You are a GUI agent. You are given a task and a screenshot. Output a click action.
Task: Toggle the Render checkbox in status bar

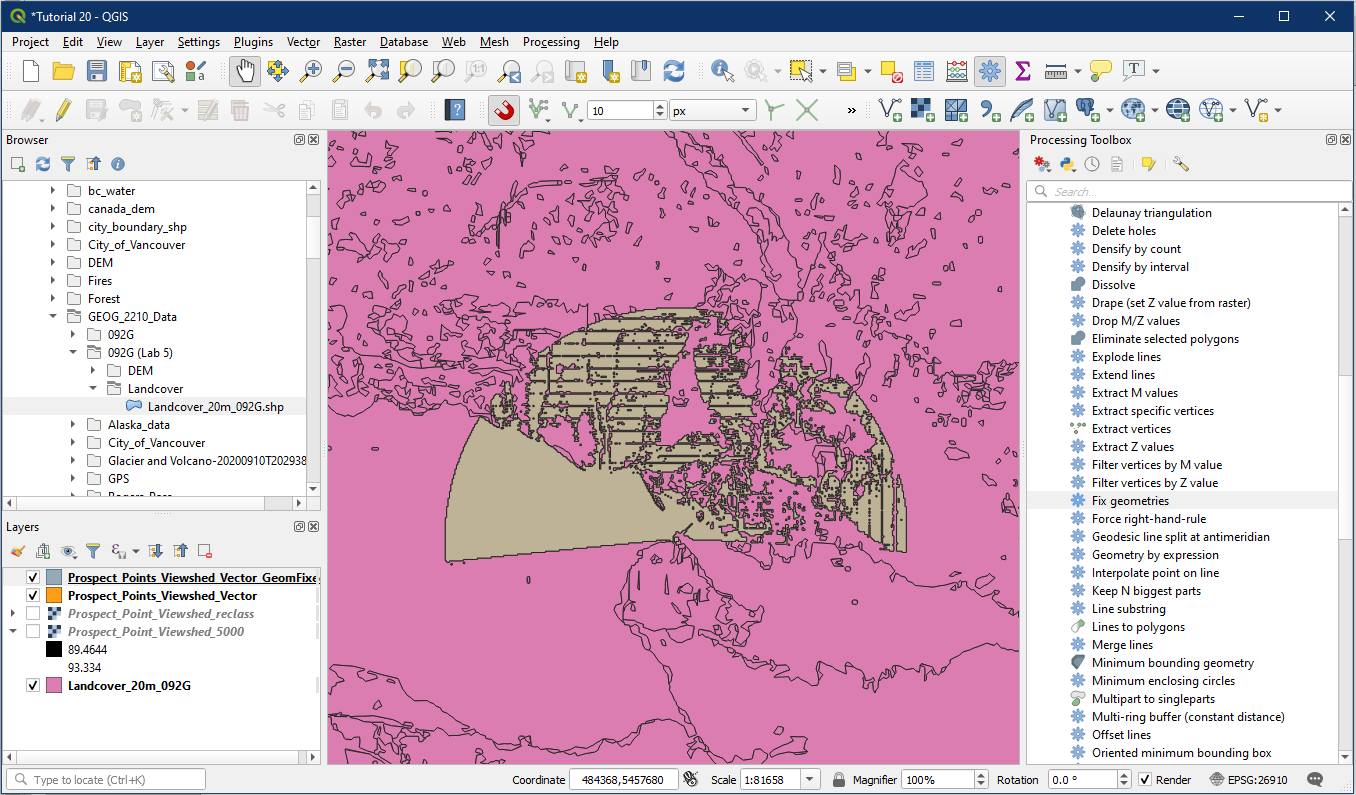tap(1146, 780)
